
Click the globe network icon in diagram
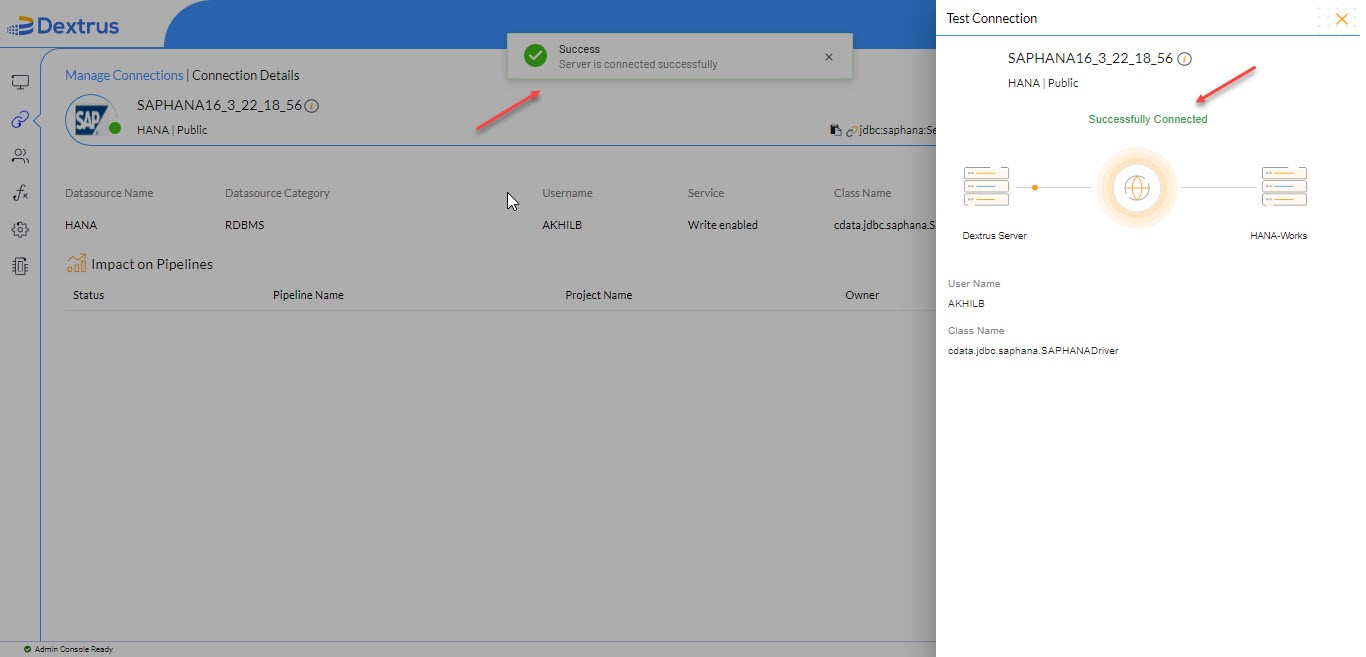pyautogui.click(x=1137, y=188)
